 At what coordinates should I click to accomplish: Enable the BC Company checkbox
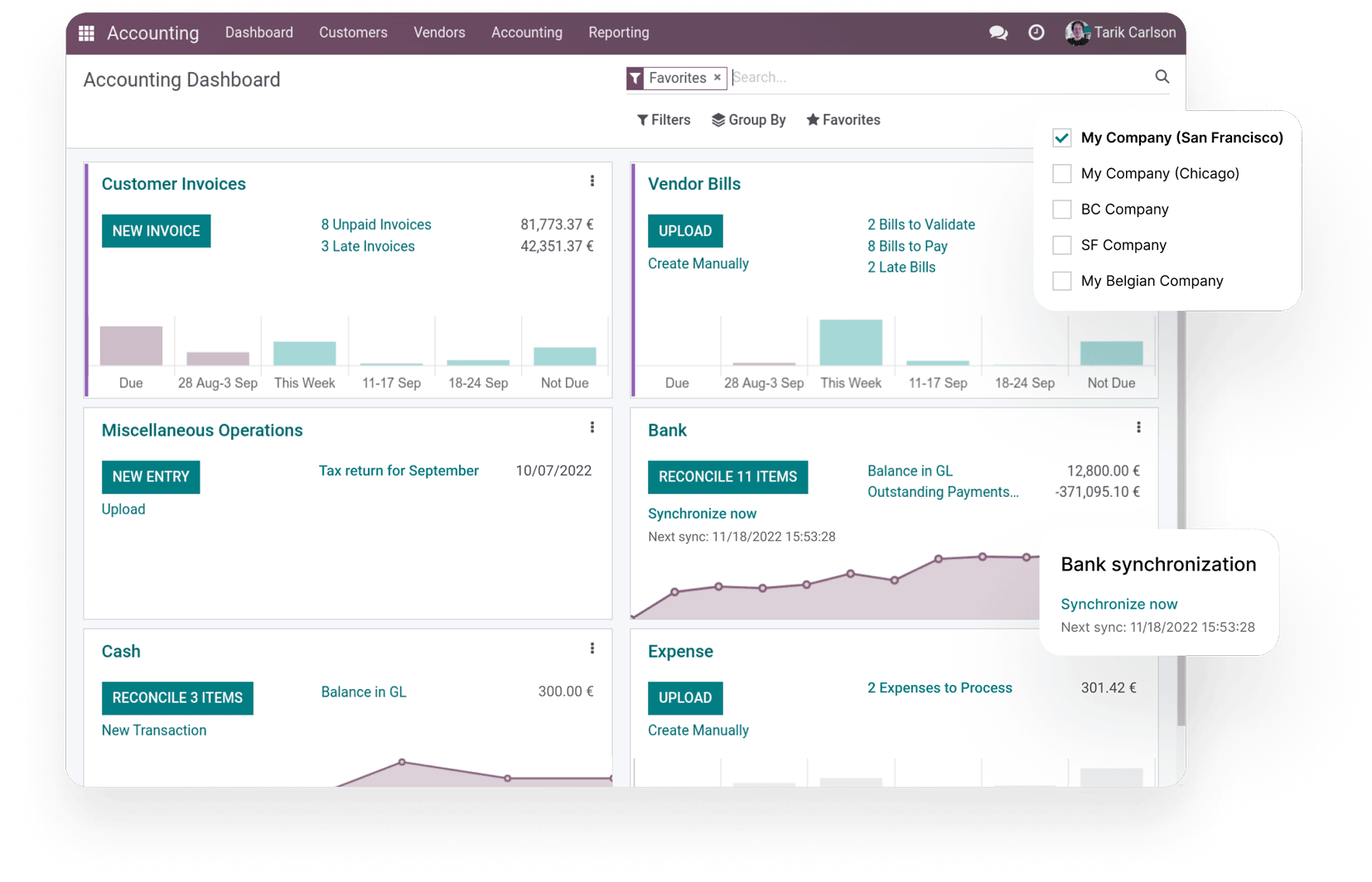tap(1061, 210)
